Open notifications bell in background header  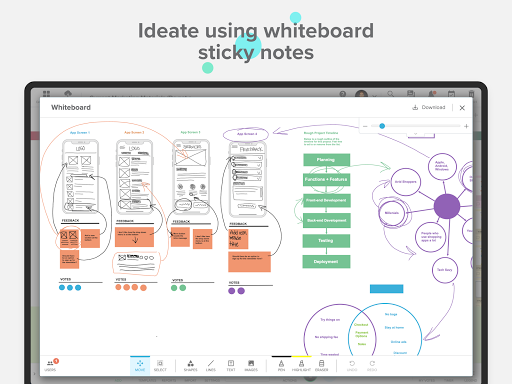click(432, 94)
